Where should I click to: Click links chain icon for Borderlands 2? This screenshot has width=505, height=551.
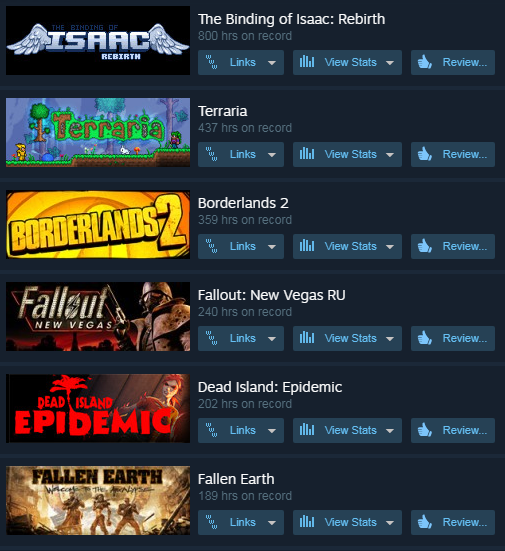tap(211, 246)
